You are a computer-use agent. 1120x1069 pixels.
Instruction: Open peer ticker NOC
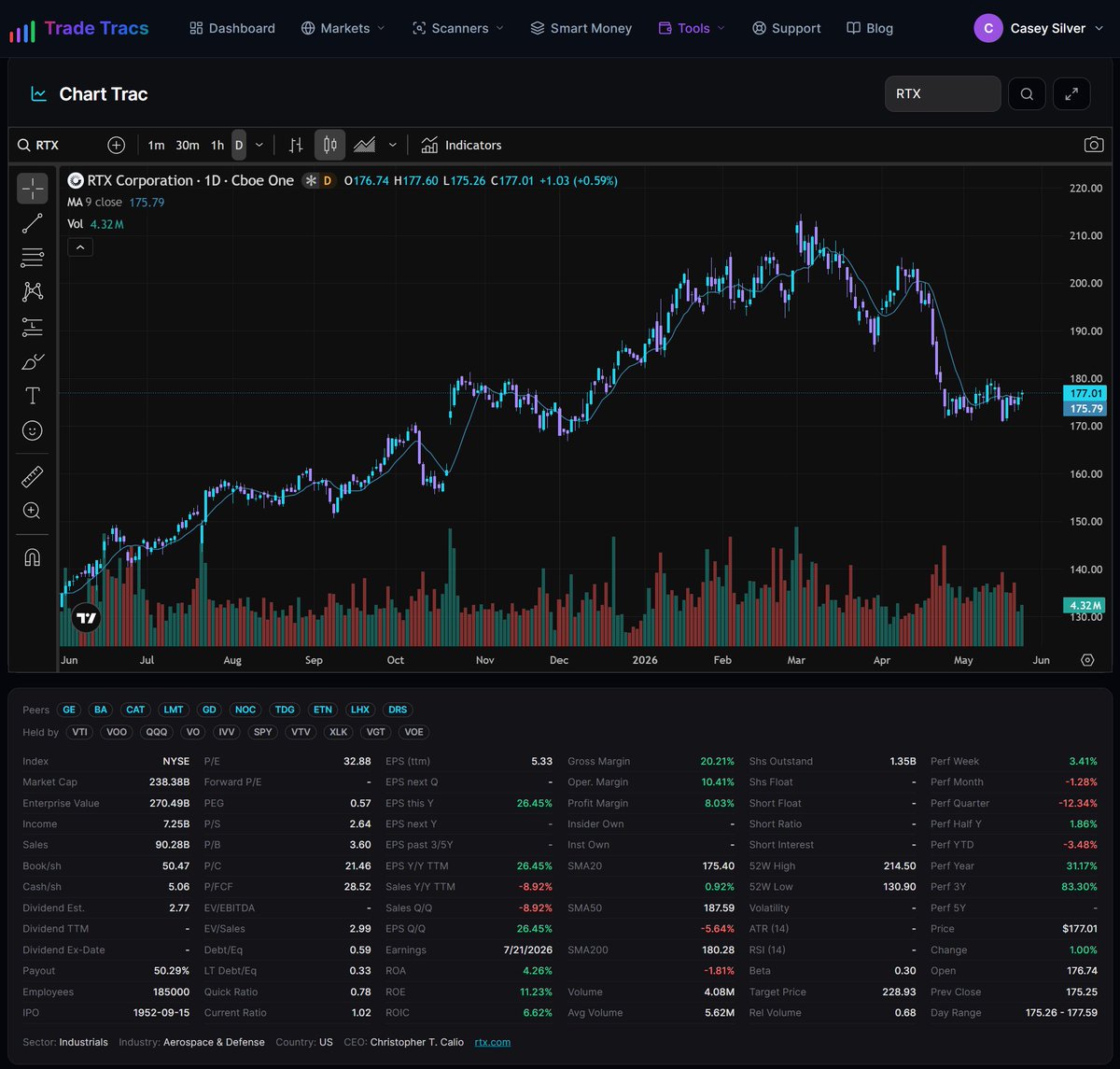coord(245,710)
